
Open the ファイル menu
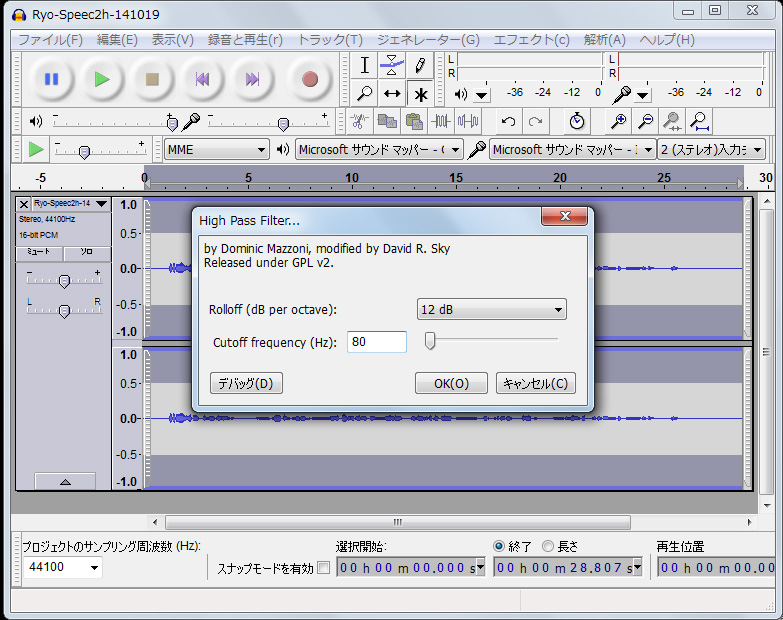coord(50,40)
